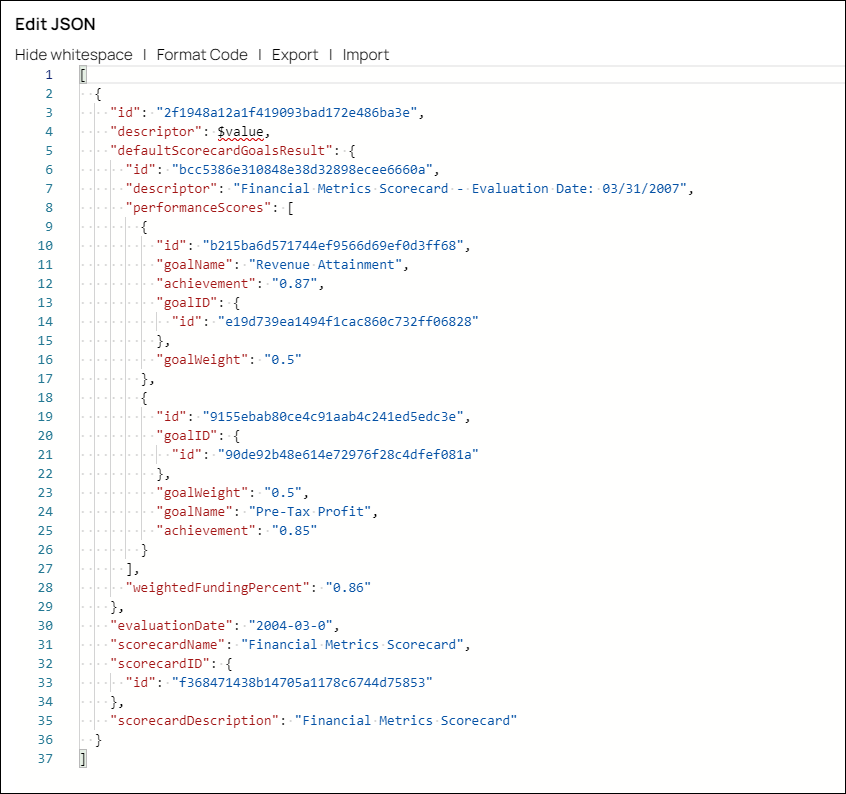The width and height of the screenshot is (846, 794).
Task: Click the "scorecardName" key
Action: (x=168, y=645)
